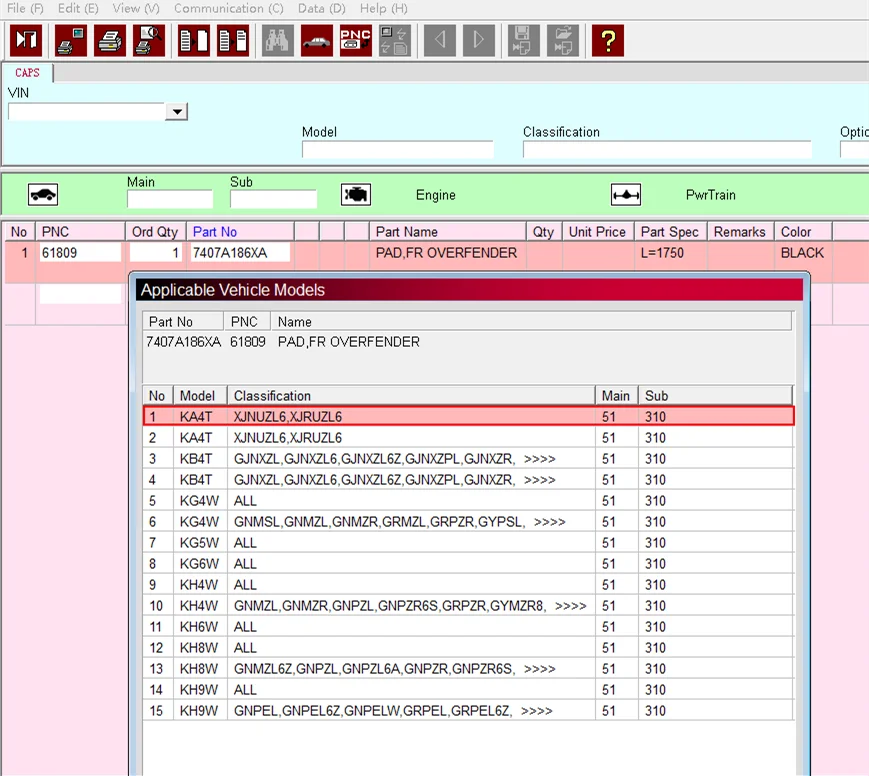Click the red car vehicle search icon
The height and width of the screenshot is (776, 869).
tap(317, 41)
